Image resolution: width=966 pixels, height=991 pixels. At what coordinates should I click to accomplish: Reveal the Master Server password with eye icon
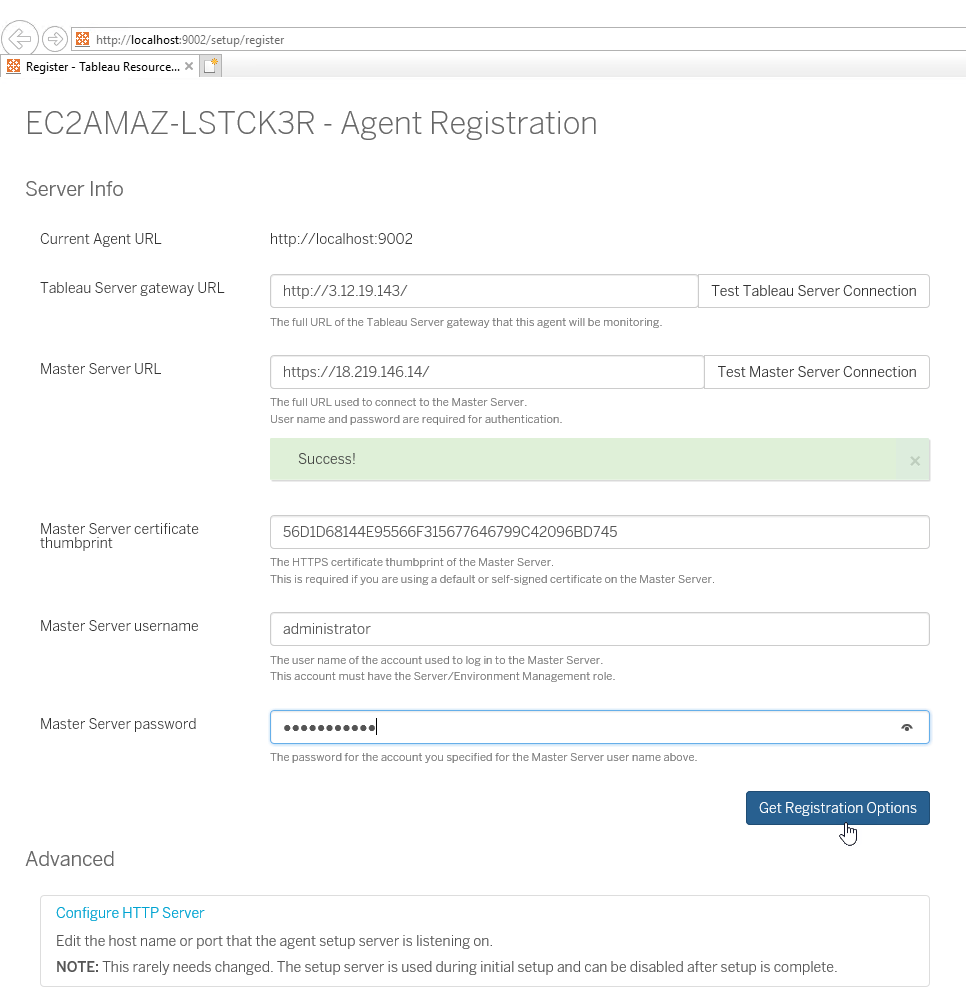(x=907, y=728)
